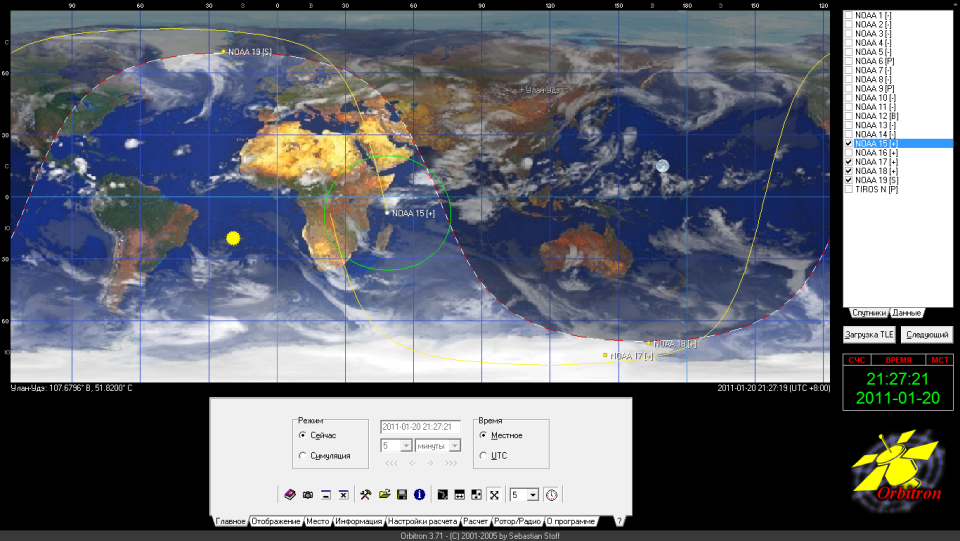Select the NOAA 17 satellite marker on map
This screenshot has width=960, height=541.
(x=605, y=355)
